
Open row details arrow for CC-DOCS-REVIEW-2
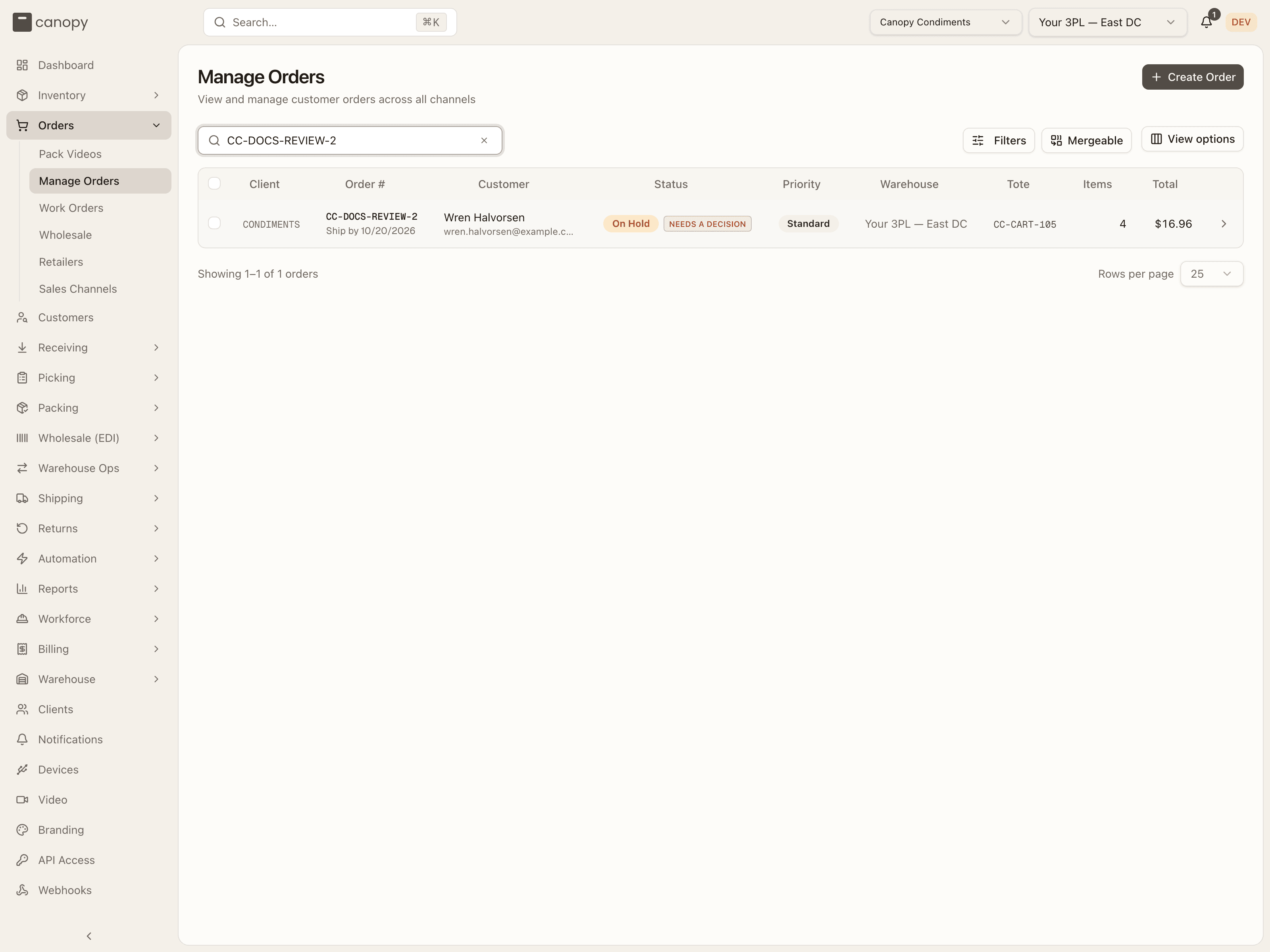[1224, 224]
